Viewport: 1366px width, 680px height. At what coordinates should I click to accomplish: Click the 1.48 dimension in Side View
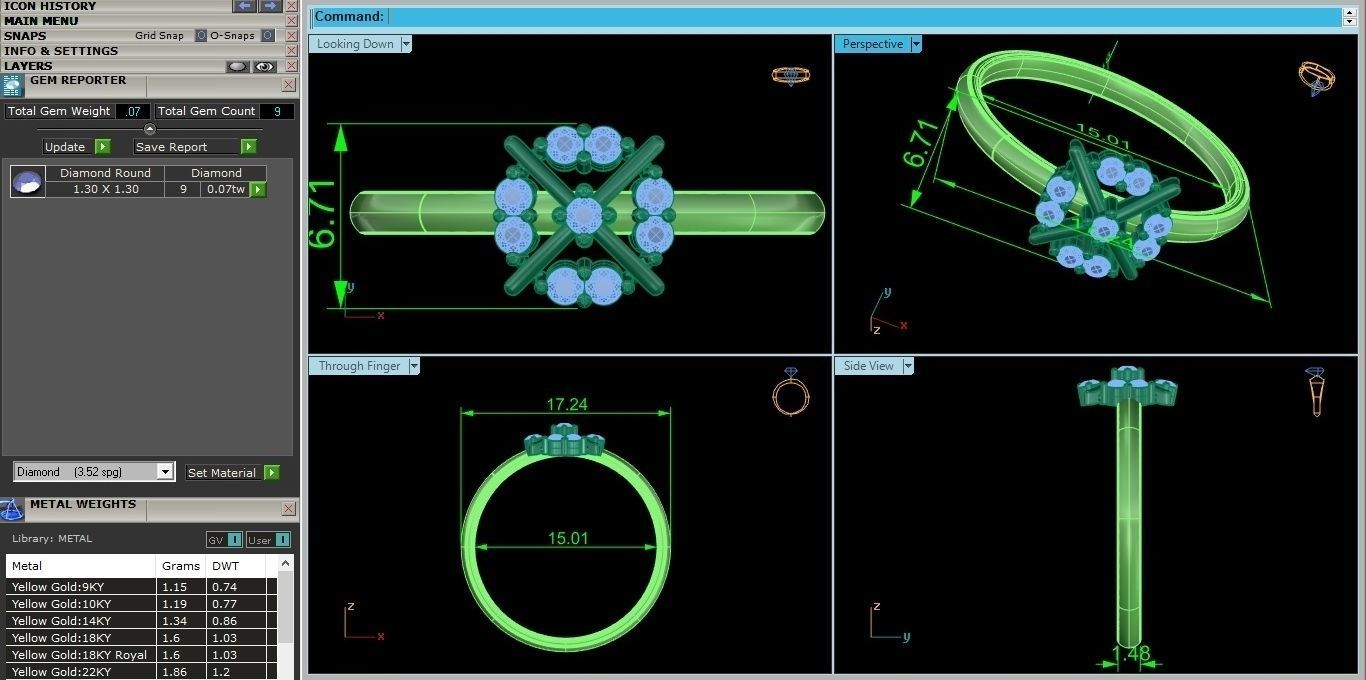click(x=1131, y=654)
